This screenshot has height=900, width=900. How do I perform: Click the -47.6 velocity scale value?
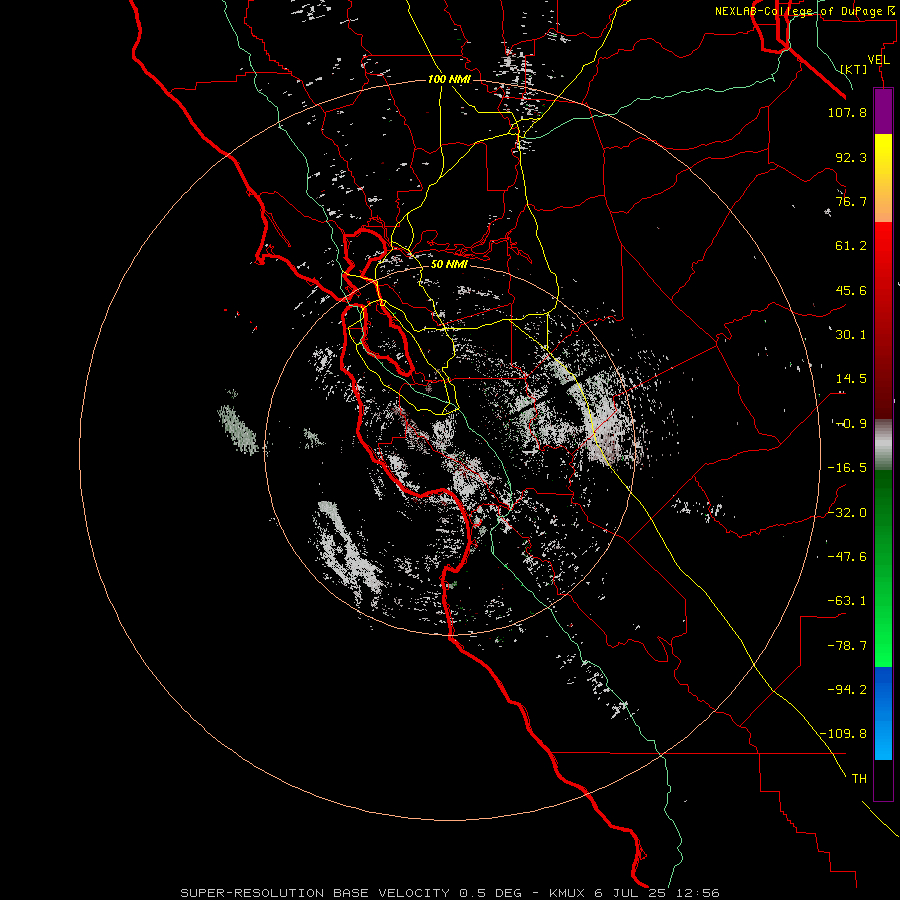(x=847, y=557)
